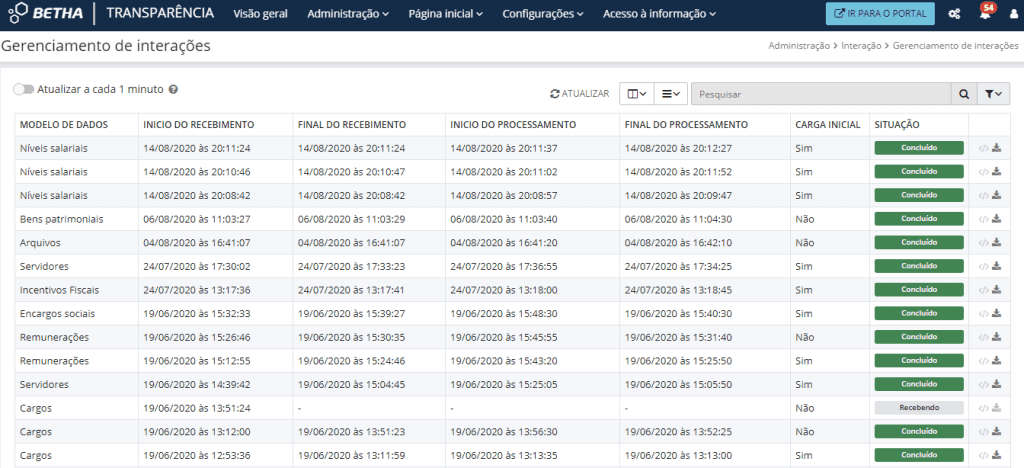Click the Recebendo status of Cargos row
The image size is (1024, 468).
(918, 408)
